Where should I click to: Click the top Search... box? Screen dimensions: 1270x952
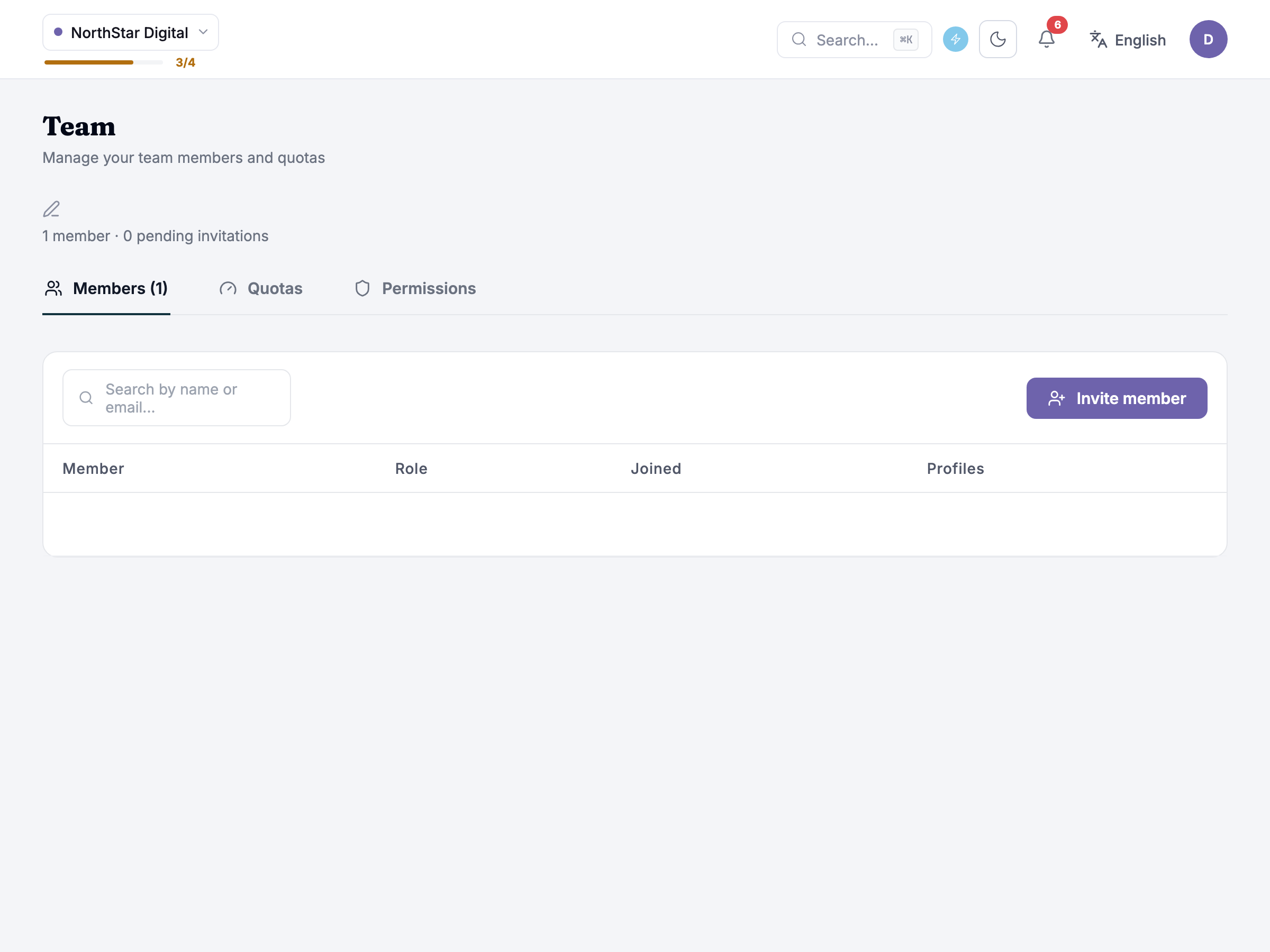[x=854, y=40]
